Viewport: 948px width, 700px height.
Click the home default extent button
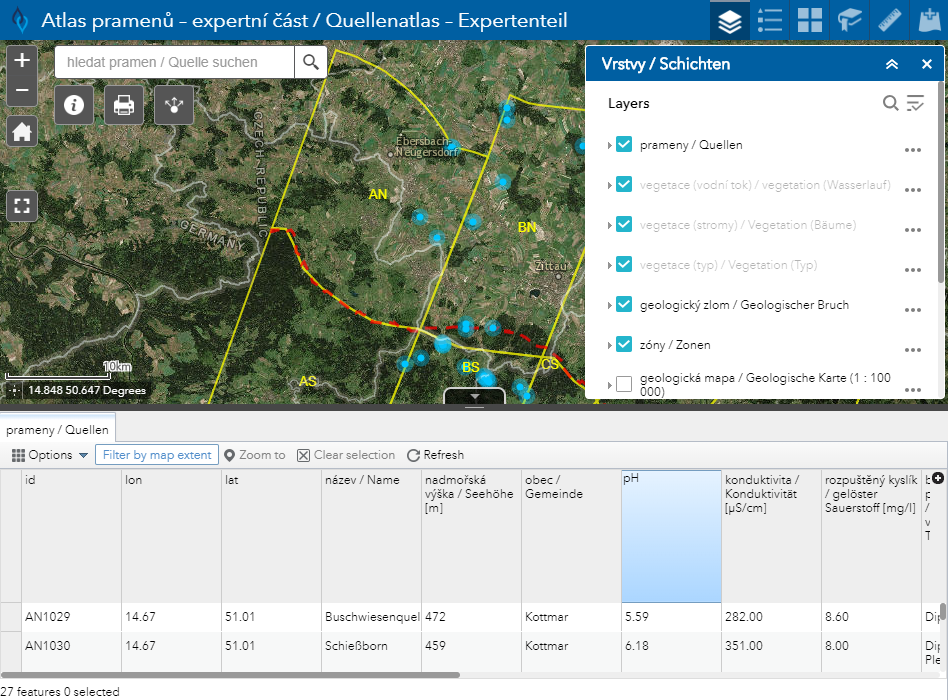pos(22,131)
